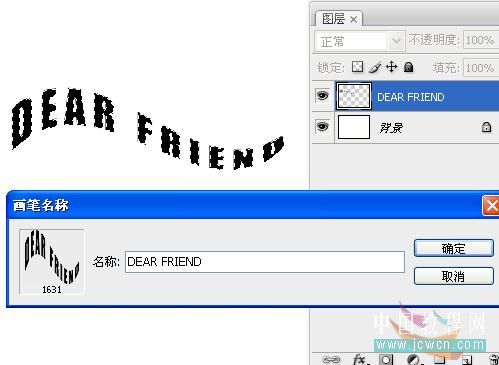Hide the DEAR FRIEND layer
The width and height of the screenshot is (499, 365).
click(322, 96)
